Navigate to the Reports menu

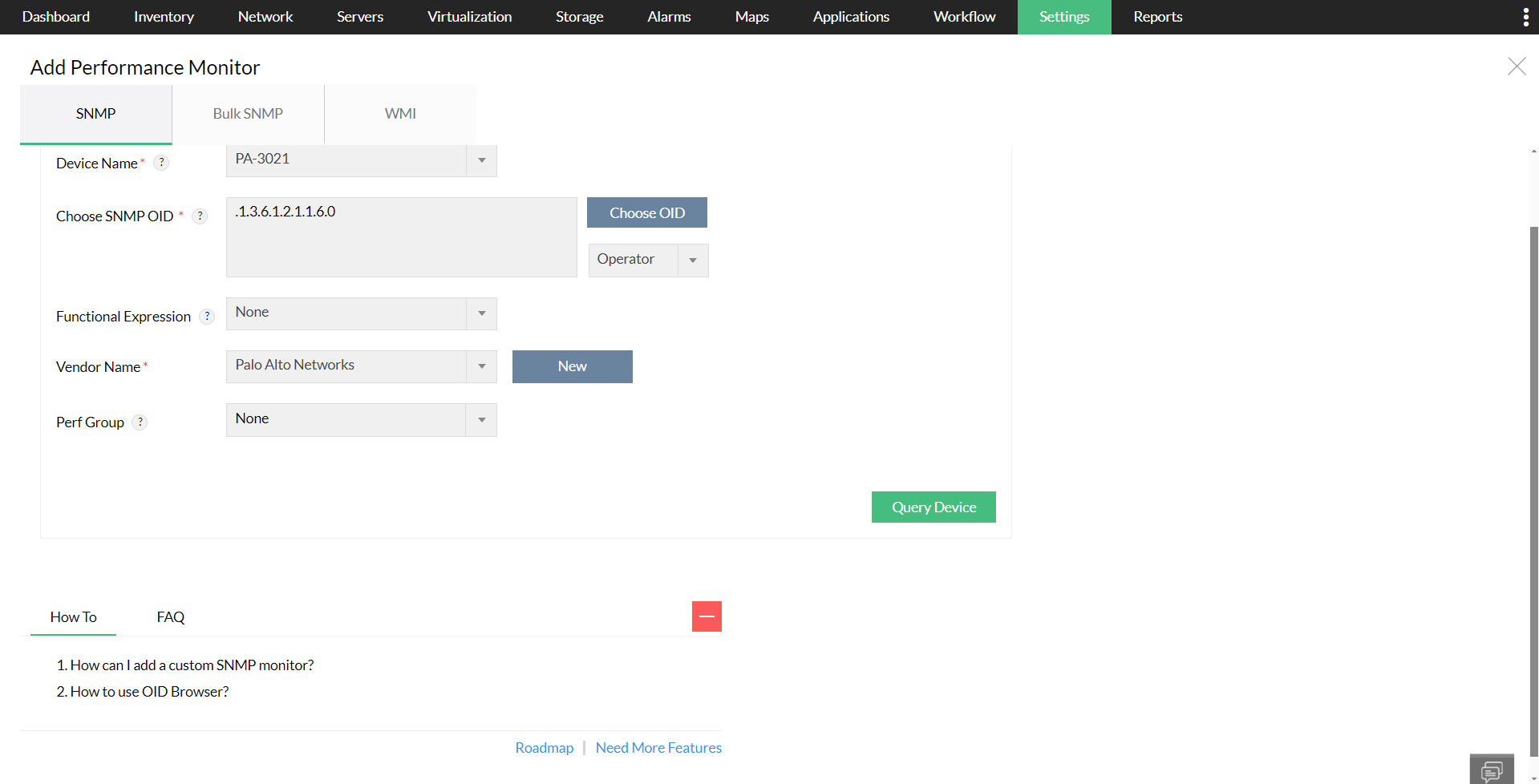(1157, 17)
